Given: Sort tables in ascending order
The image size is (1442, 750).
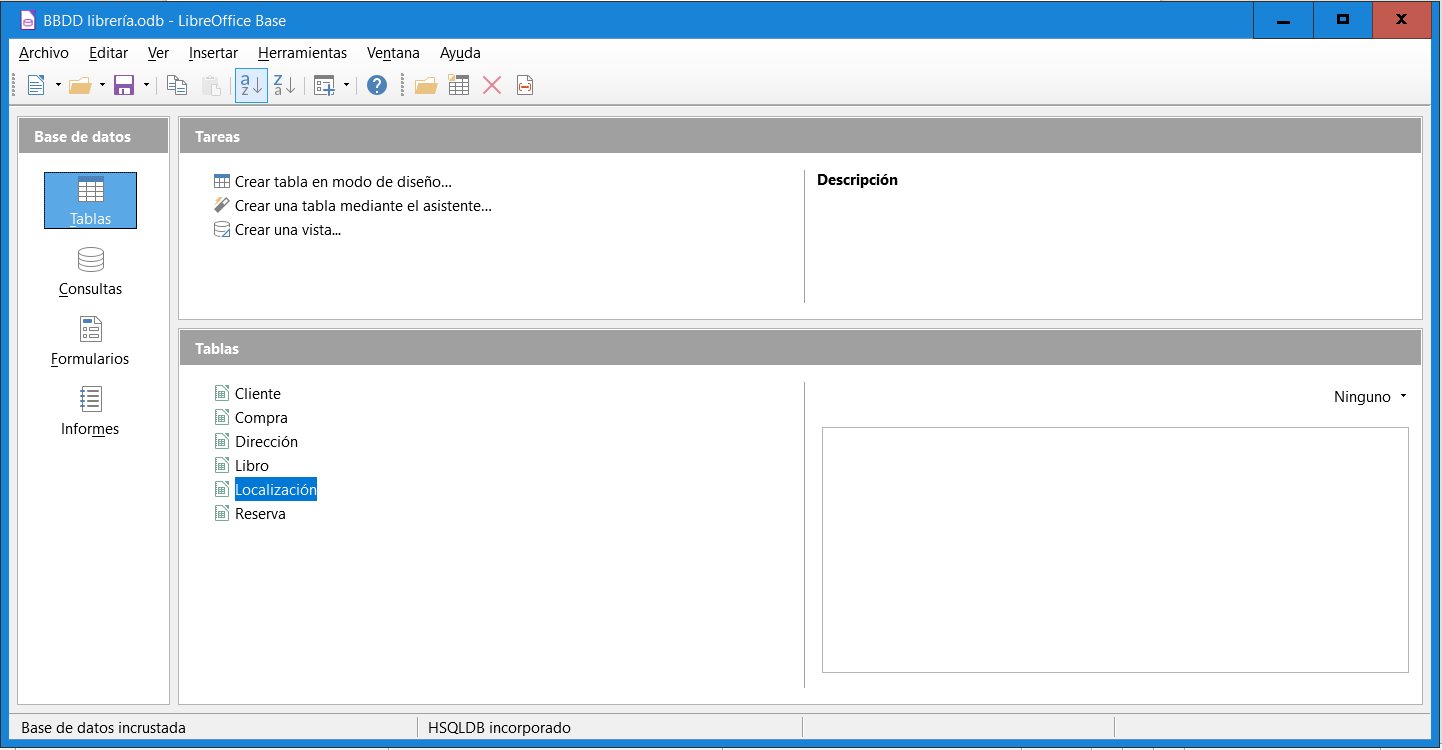Looking at the screenshot, I should pyautogui.click(x=251, y=86).
